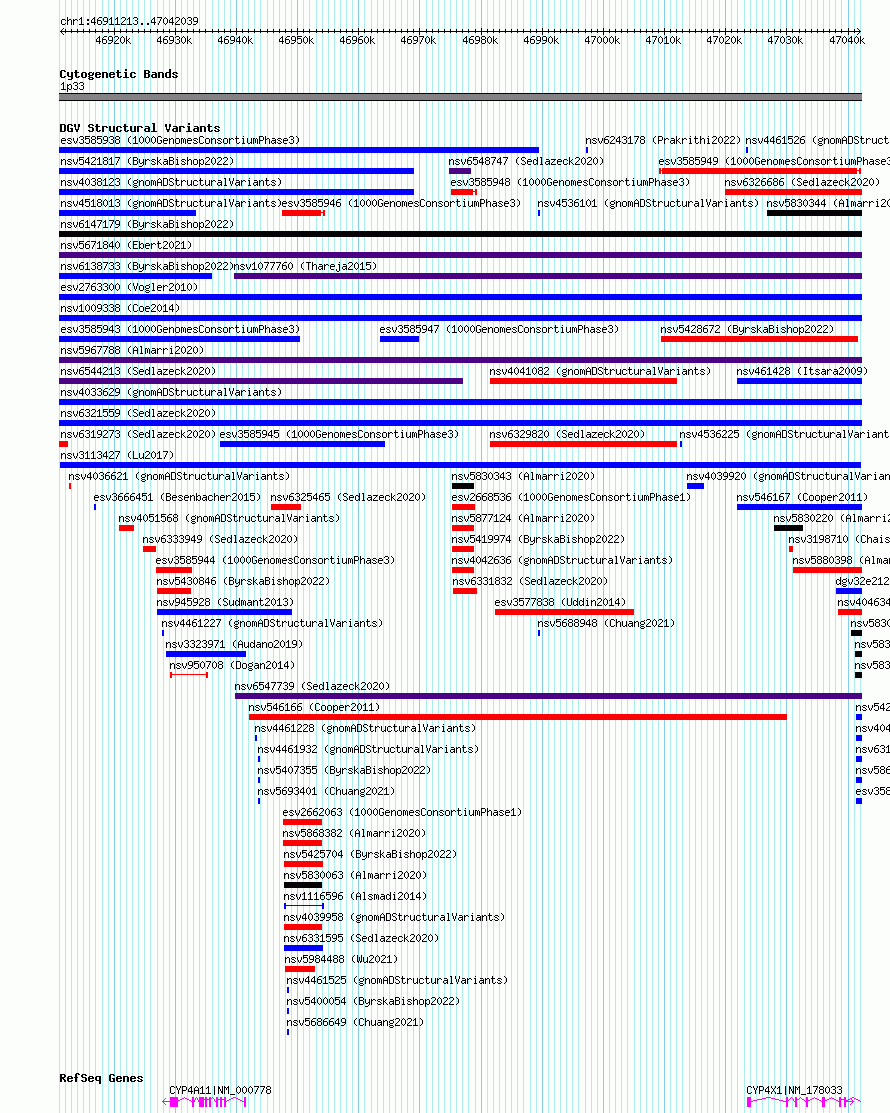Click the nsv6548747 (Sedlazeck2020) label

coord(526,161)
